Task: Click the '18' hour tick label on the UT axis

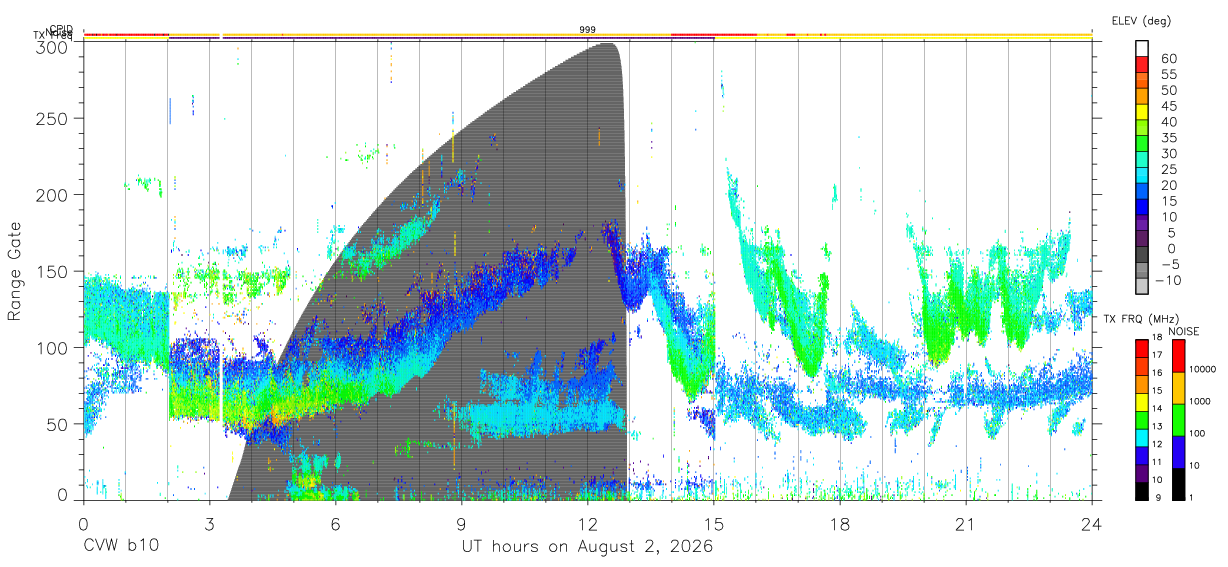Action: (x=839, y=522)
